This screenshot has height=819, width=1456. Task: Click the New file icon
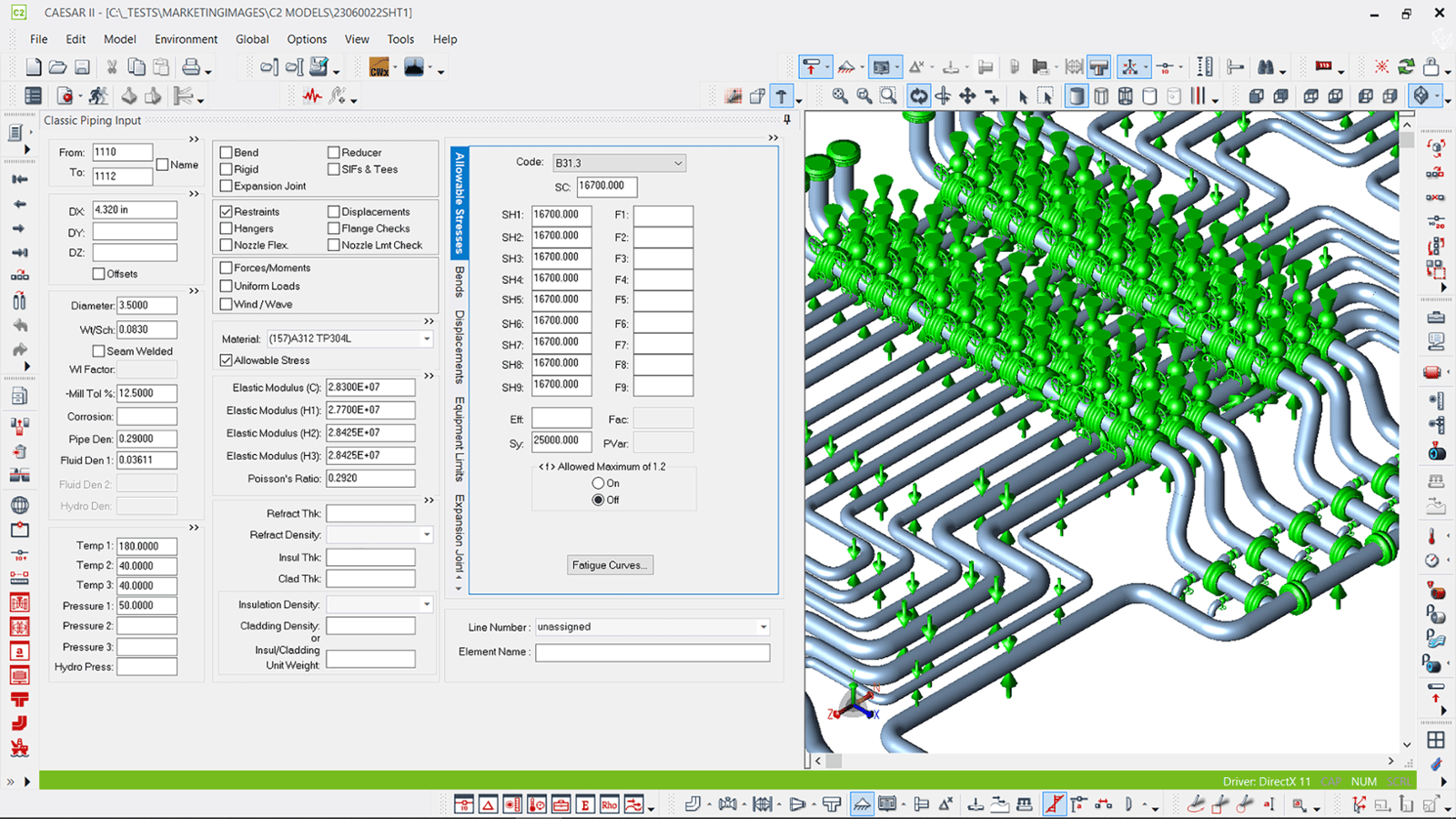click(34, 67)
